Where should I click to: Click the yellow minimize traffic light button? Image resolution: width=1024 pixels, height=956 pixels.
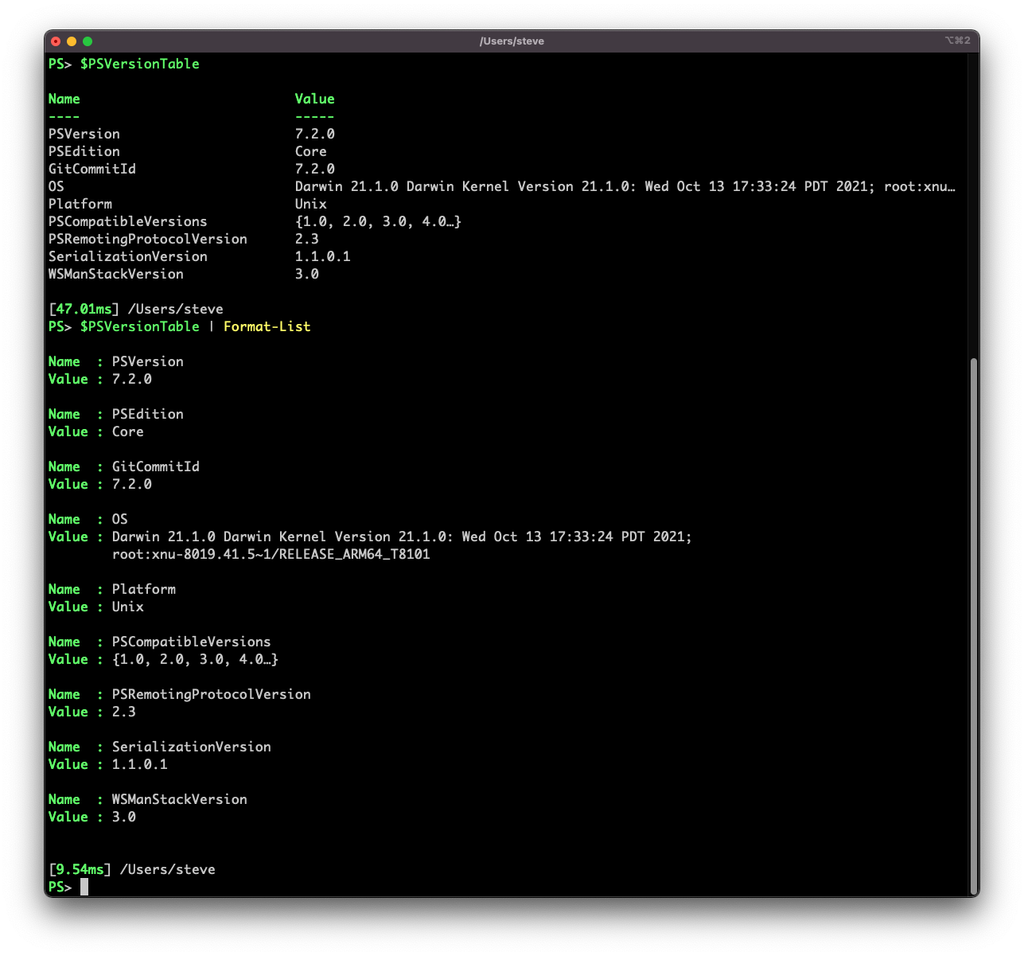(72, 41)
